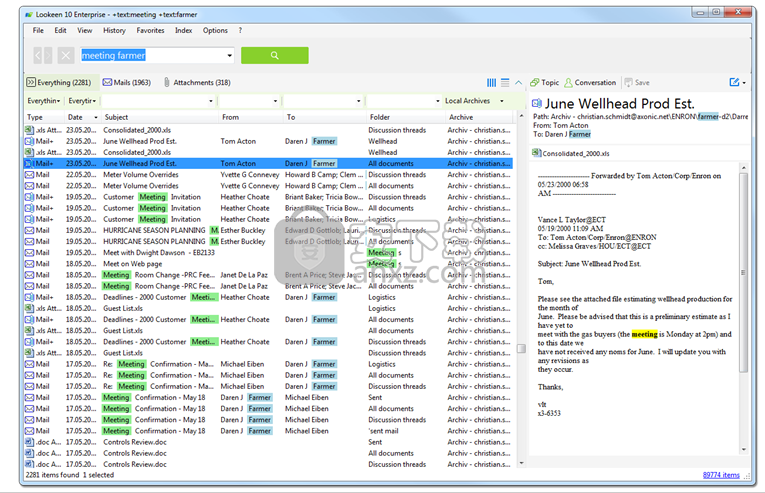Open the Index menu

[x=183, y=30]
